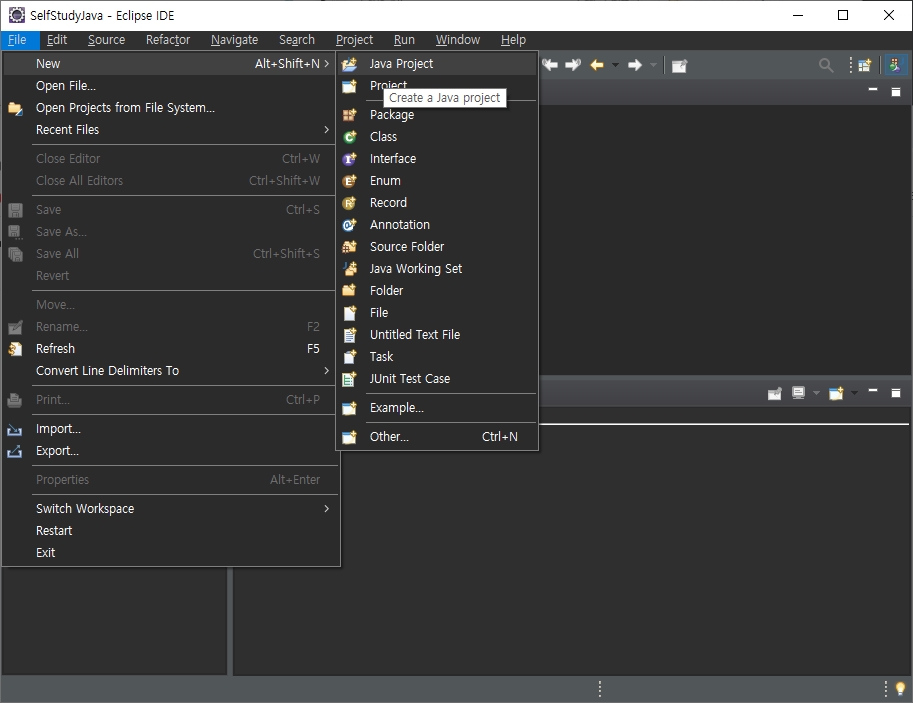
Task: Create a new JUnit Test Case
Action: [437, 379]
